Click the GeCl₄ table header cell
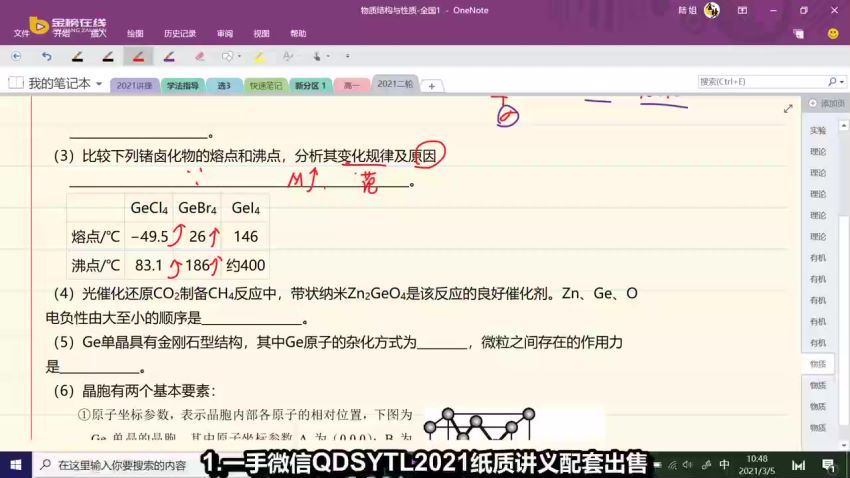This screenshot has height=478, width=850. click(149, 208)
